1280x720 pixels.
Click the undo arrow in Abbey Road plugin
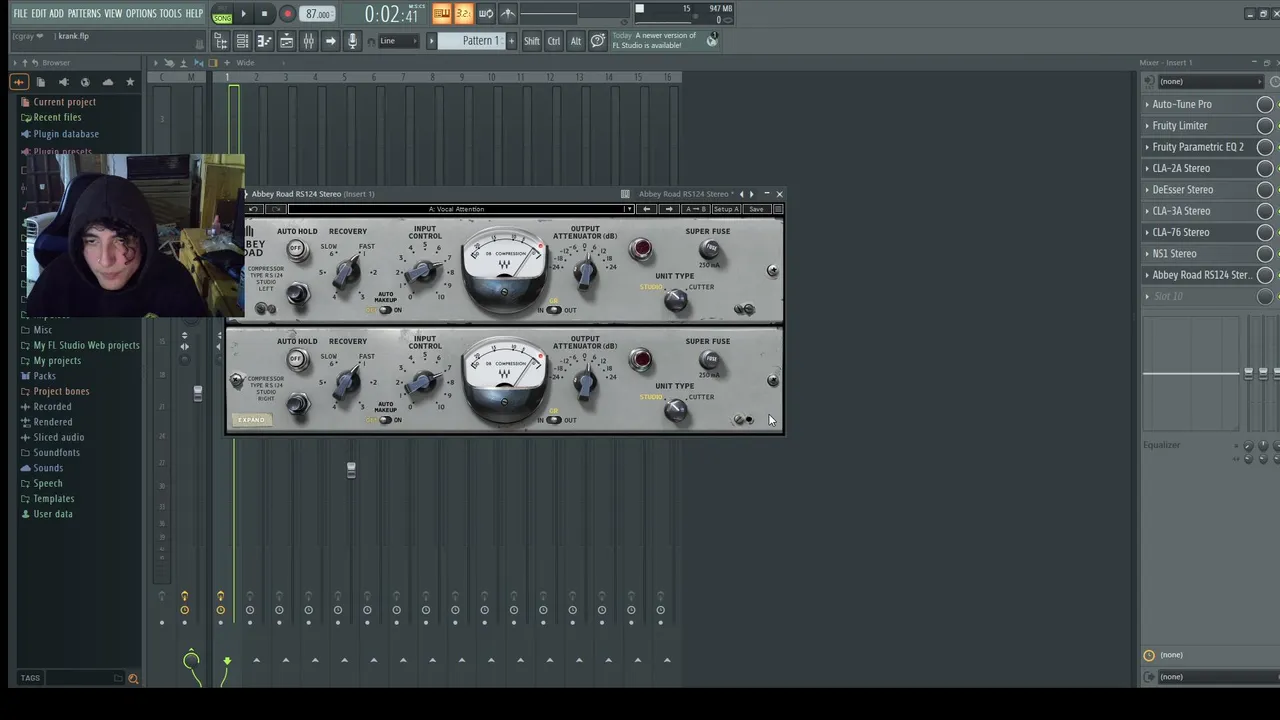point(253,209)
